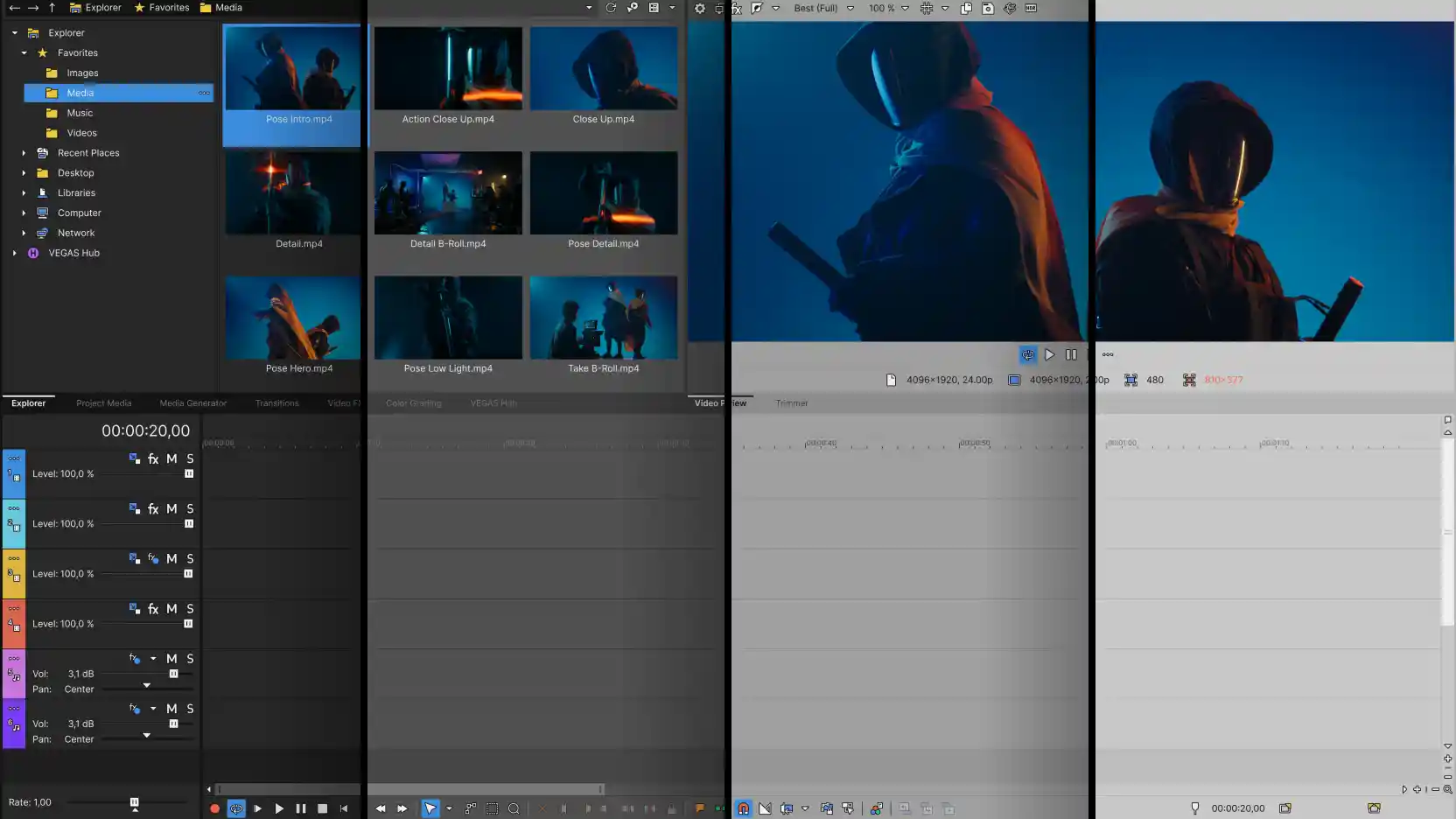Open Best (Full) preview quality dropdown

coord(824,8)
